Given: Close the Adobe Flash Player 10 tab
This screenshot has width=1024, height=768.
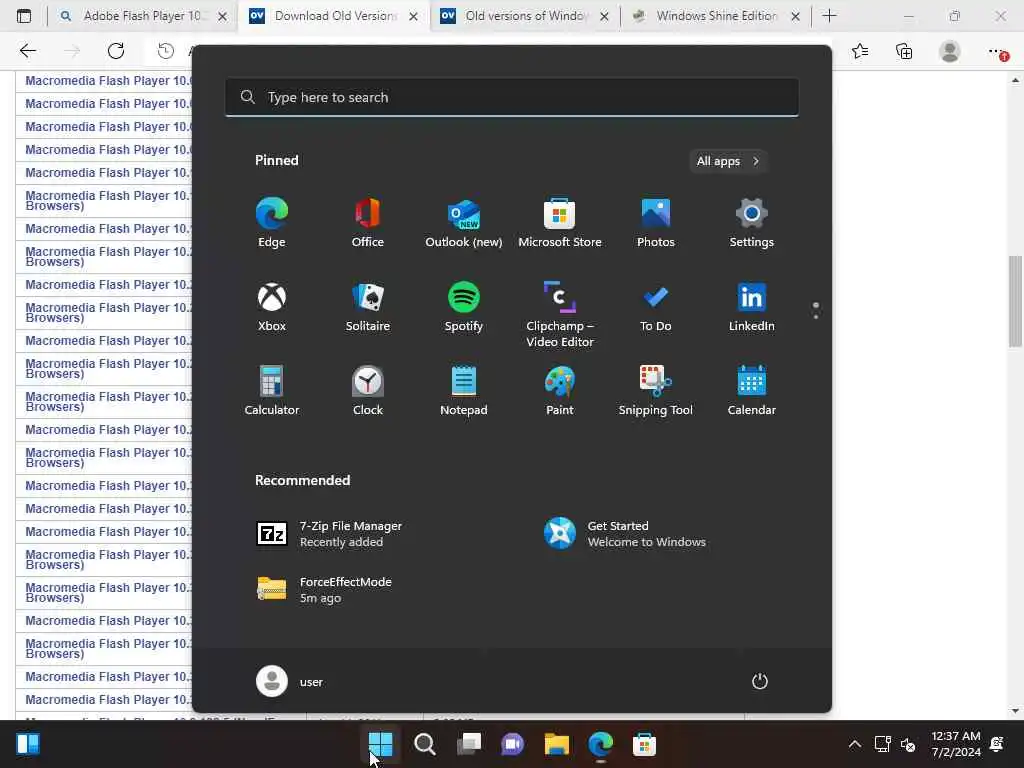Looking at the screenshot, I should pos(222,16).
